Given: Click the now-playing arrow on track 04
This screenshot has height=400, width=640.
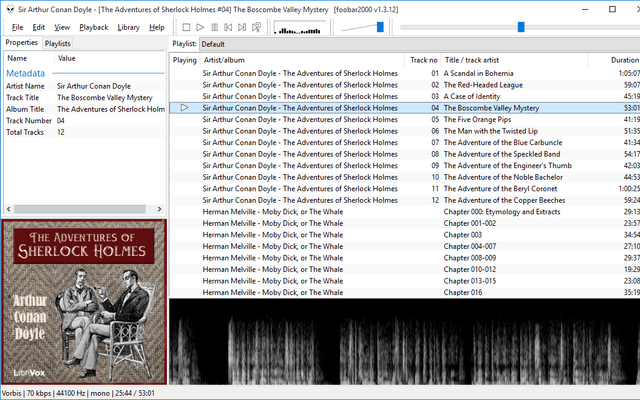Looking at the screenshot, I should pyautogui.click(x=184, y=108).
